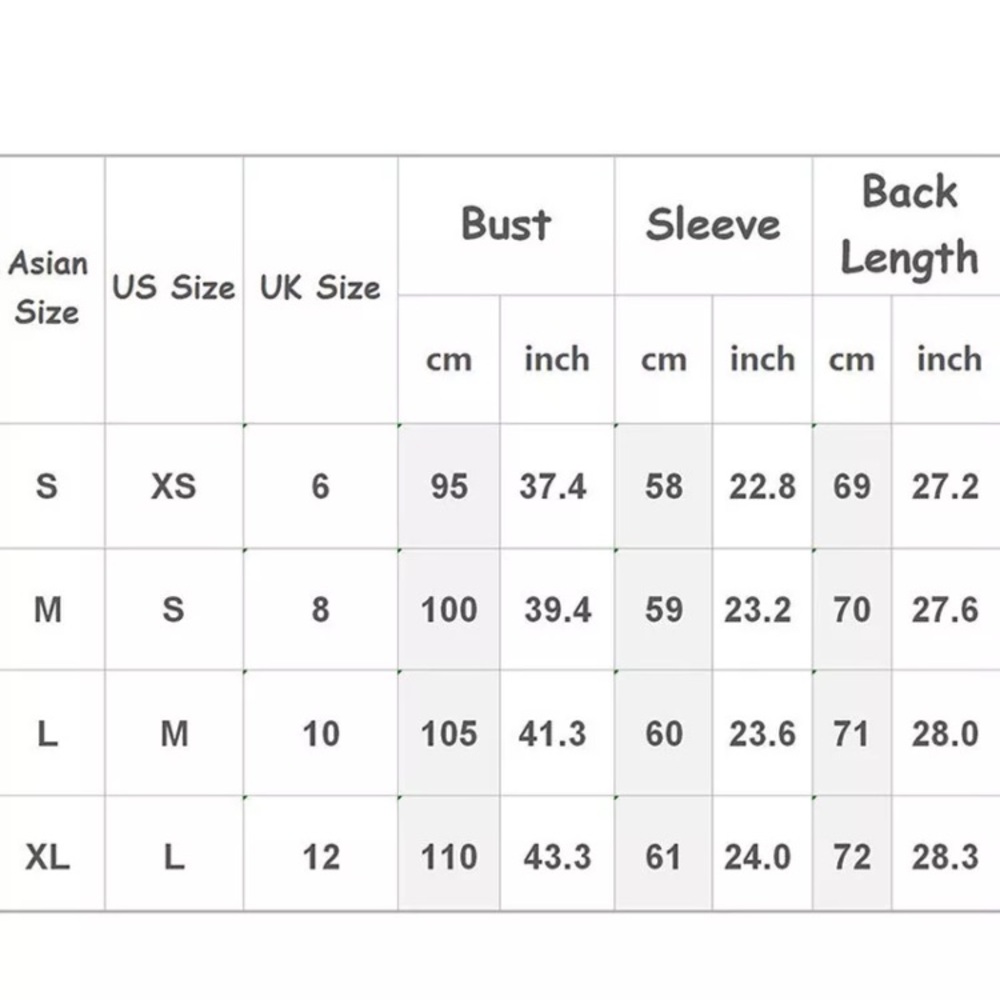The image size is (1000, 1000).
Task: Select the US Size header cell
Action: (174, 290)
